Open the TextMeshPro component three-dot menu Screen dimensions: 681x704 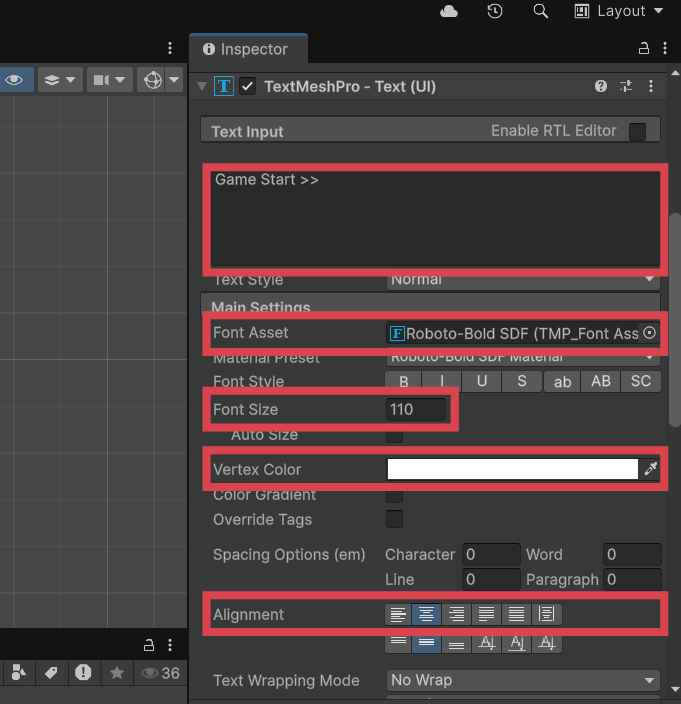click(x=651, y=87)
